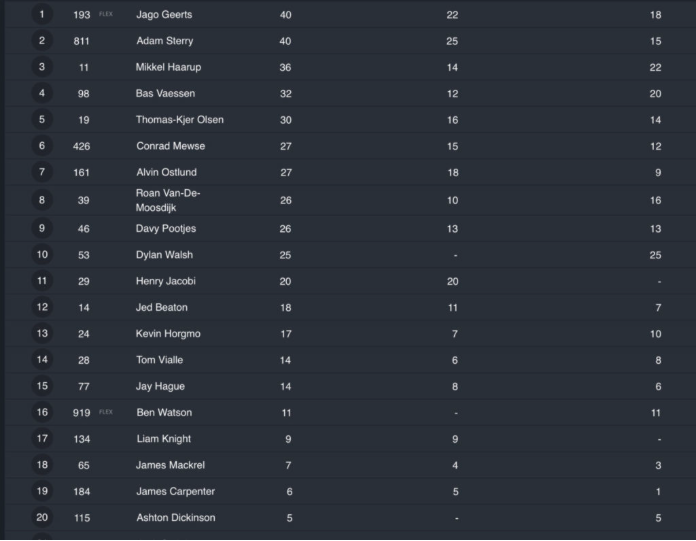Open rider Jago Geerts' profile
The height and width of the screenshot is (541, 696).
pyautogui.click(x=164, y=15)
